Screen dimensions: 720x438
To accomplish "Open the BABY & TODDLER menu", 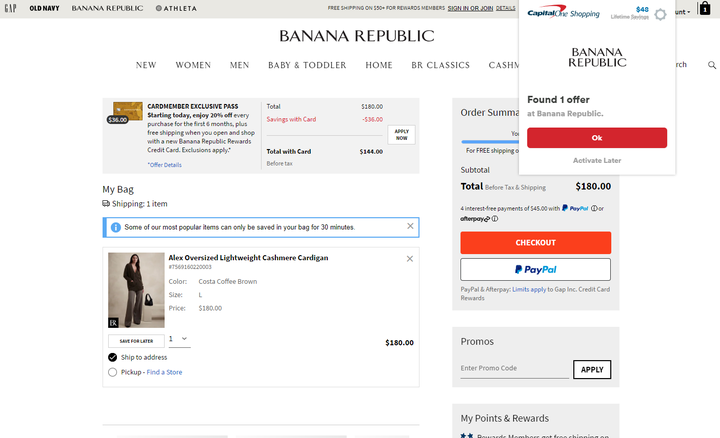I will click(x=307, y=65).
